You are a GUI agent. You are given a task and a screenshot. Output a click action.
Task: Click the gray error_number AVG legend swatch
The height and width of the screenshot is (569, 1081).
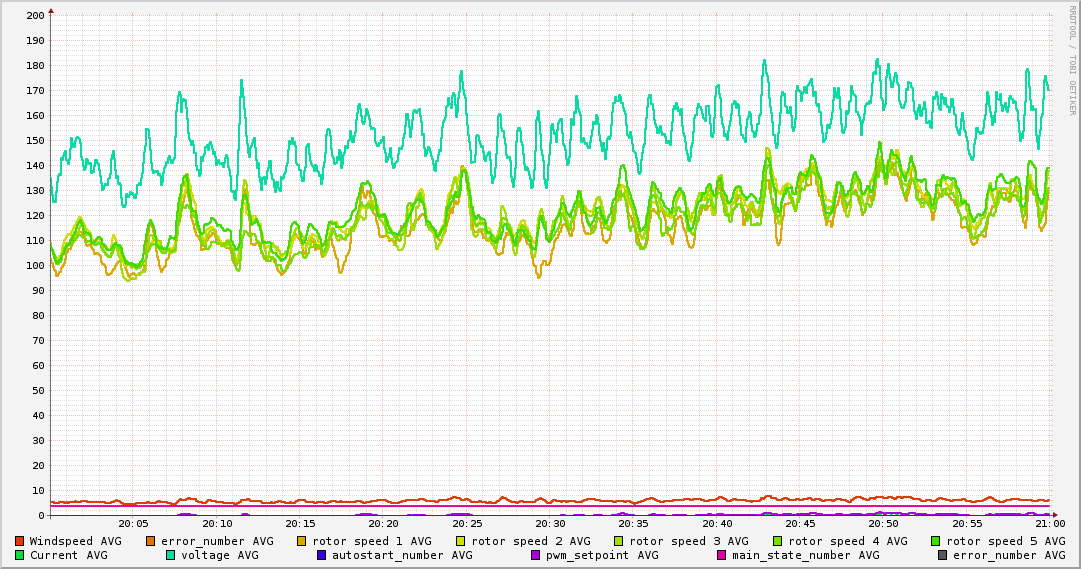click(942, 555)
